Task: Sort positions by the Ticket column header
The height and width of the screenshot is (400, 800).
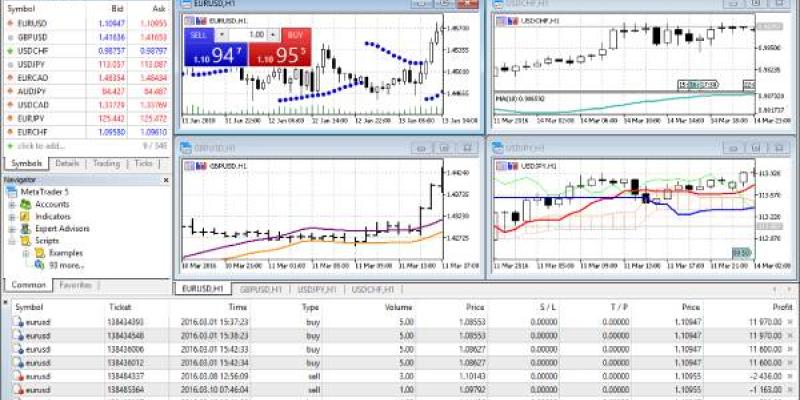Action: tap(120, 307)
